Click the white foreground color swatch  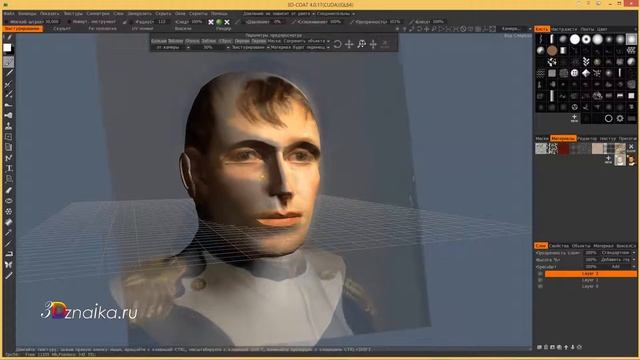tap(7, 48)
